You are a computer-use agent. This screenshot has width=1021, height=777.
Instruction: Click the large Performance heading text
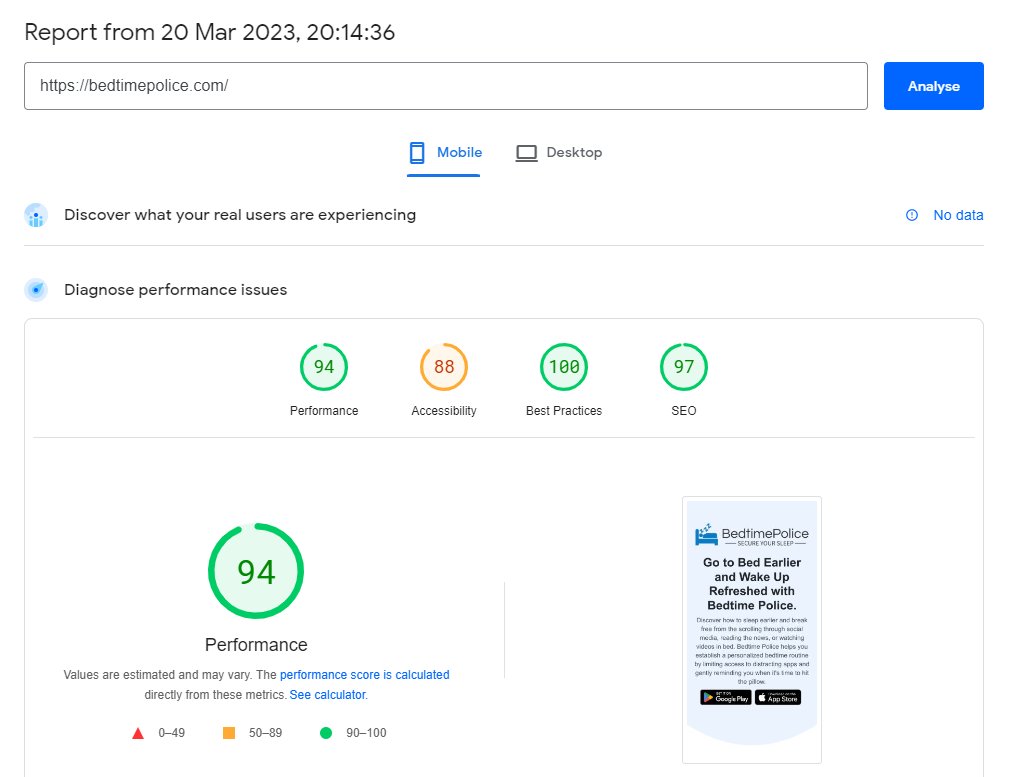pos(256,645)
